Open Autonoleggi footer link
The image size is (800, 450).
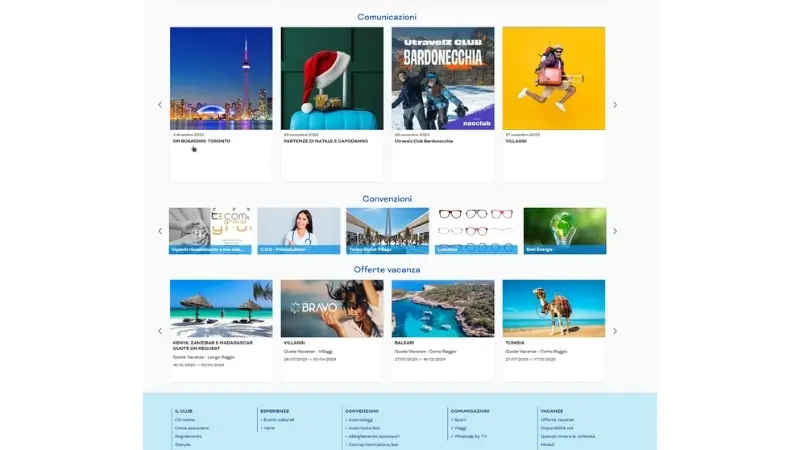[x=359, y=419]
